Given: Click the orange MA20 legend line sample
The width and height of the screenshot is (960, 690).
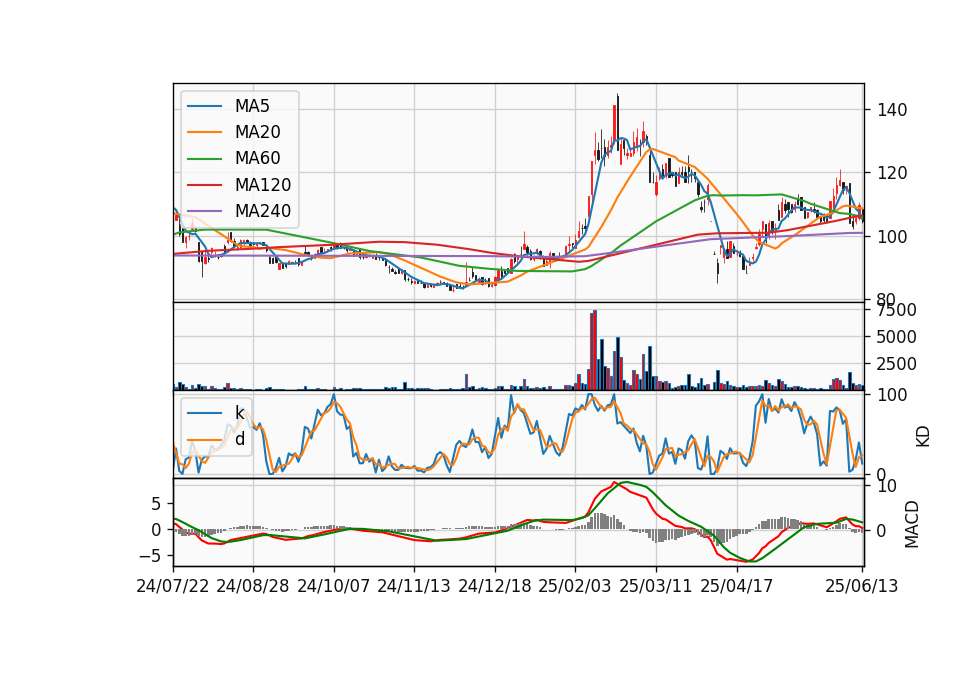Looking at the screenshot, I should [x=204, y=132].
